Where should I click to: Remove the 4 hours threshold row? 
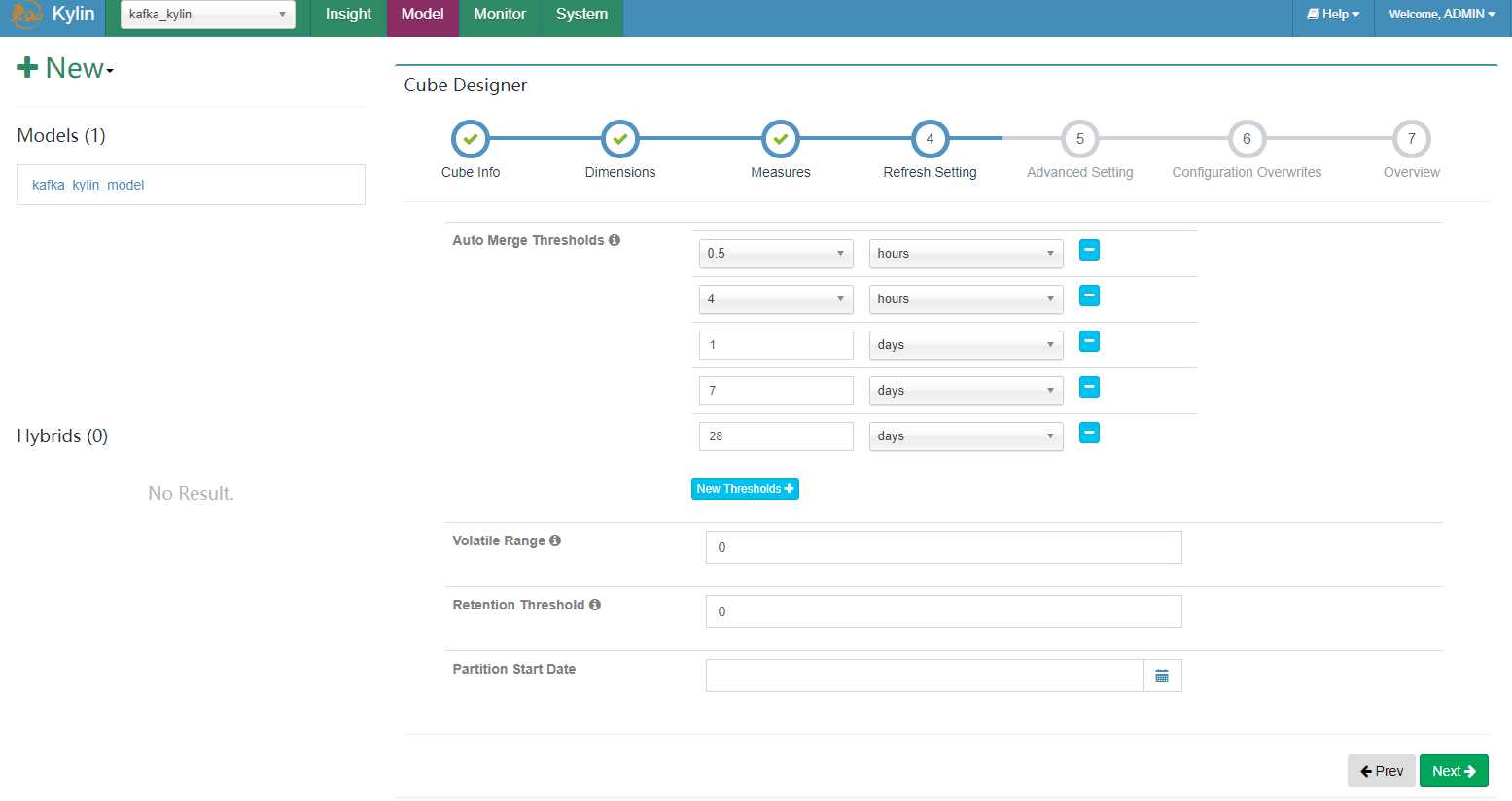point(1090,296)
